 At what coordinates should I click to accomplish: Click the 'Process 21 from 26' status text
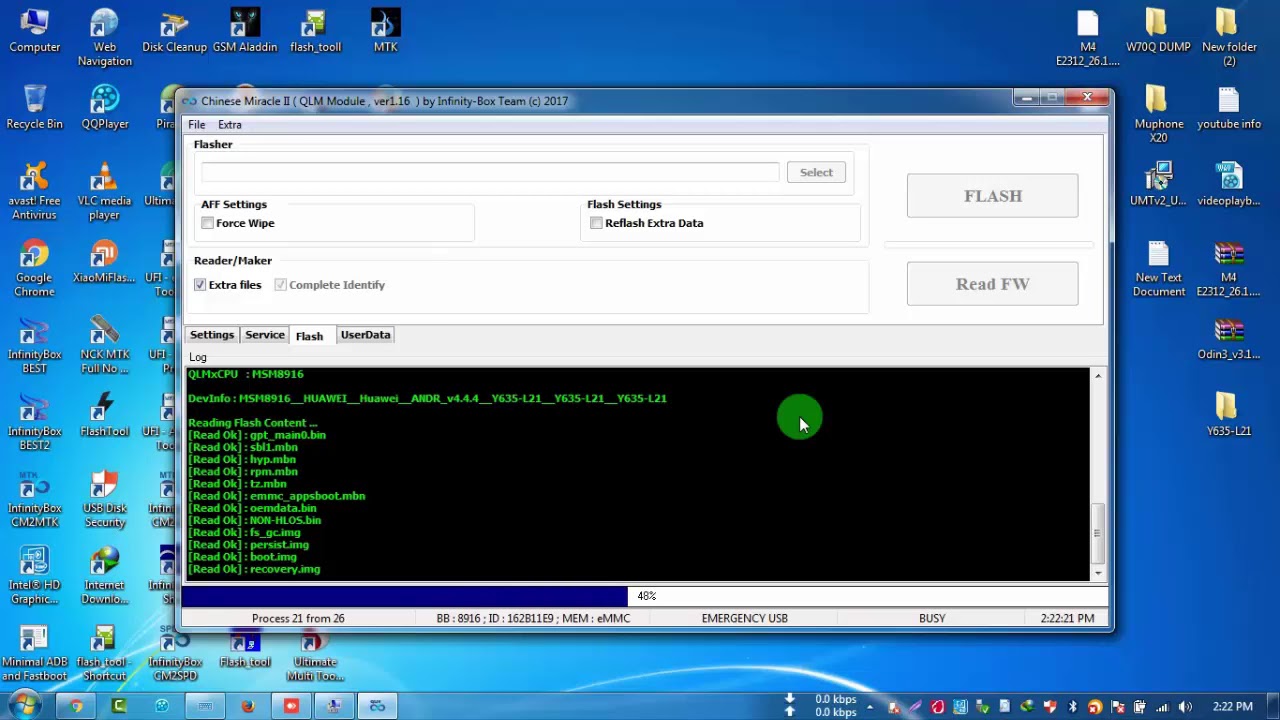(298, 618)
